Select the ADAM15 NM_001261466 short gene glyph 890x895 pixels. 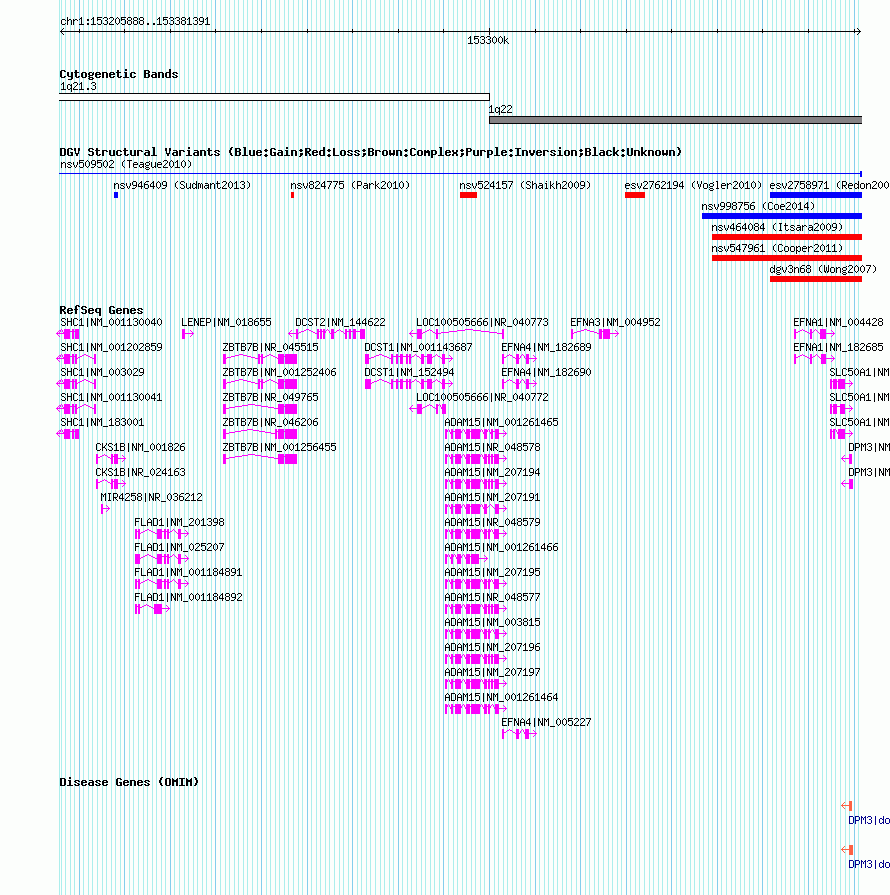[466, 559]
